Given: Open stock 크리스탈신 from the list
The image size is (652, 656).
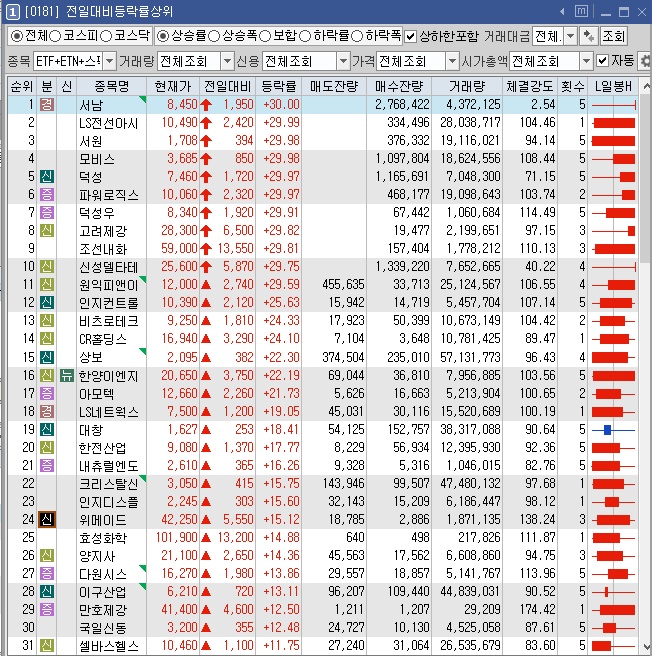Looking at the screenshot, I should pos(109,484).
